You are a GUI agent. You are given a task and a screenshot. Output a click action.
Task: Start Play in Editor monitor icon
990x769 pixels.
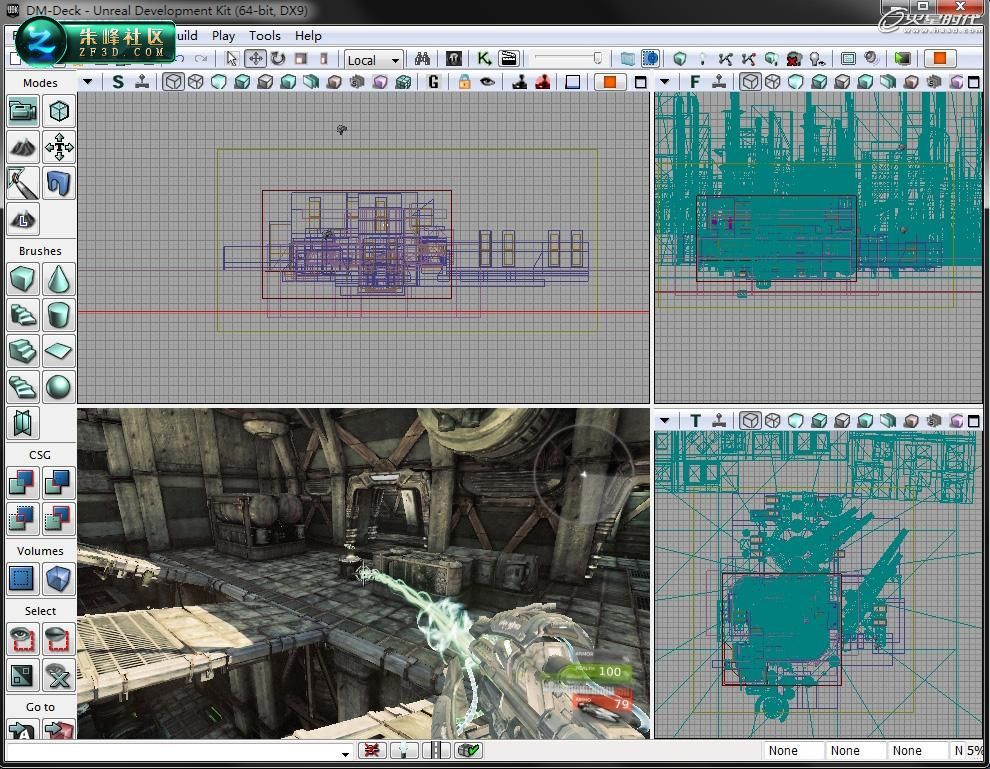[903, 59]
